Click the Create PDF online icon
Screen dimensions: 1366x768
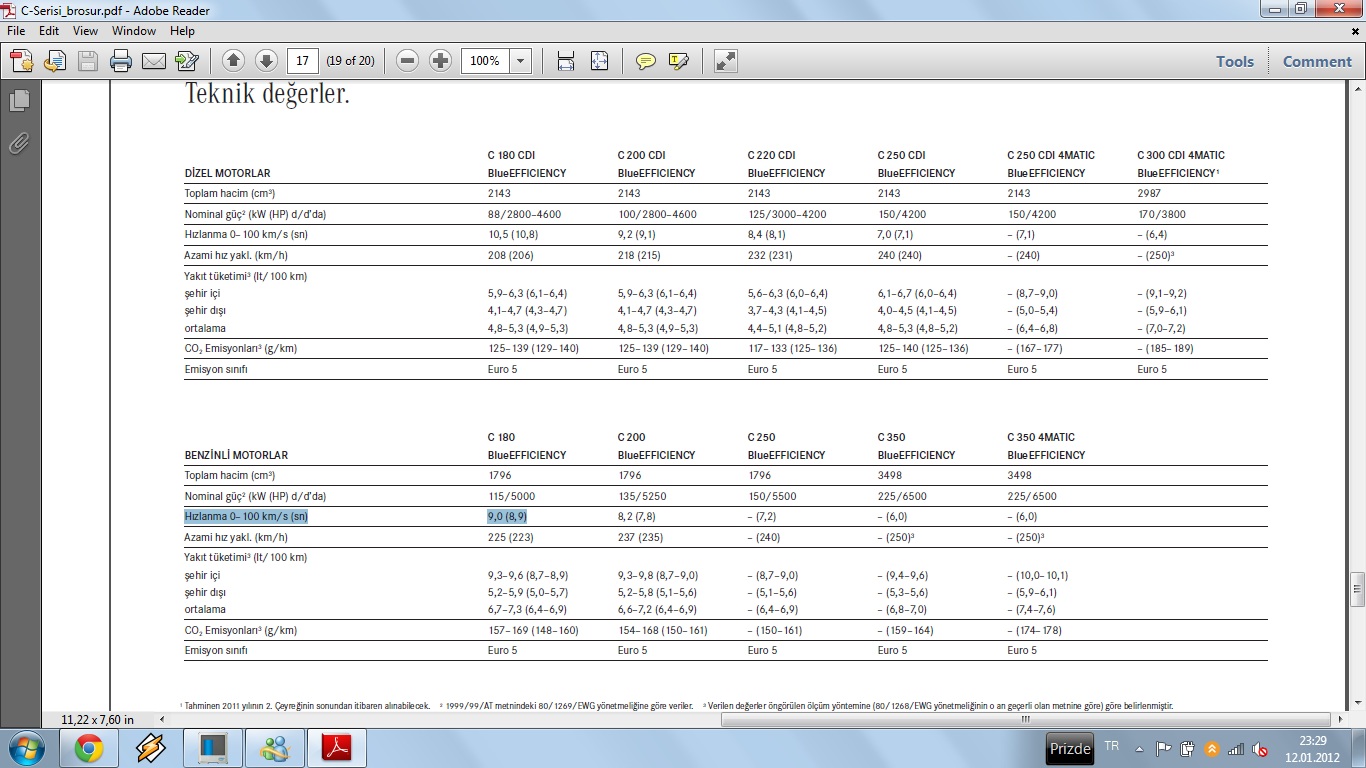click(x=22, y=61)
